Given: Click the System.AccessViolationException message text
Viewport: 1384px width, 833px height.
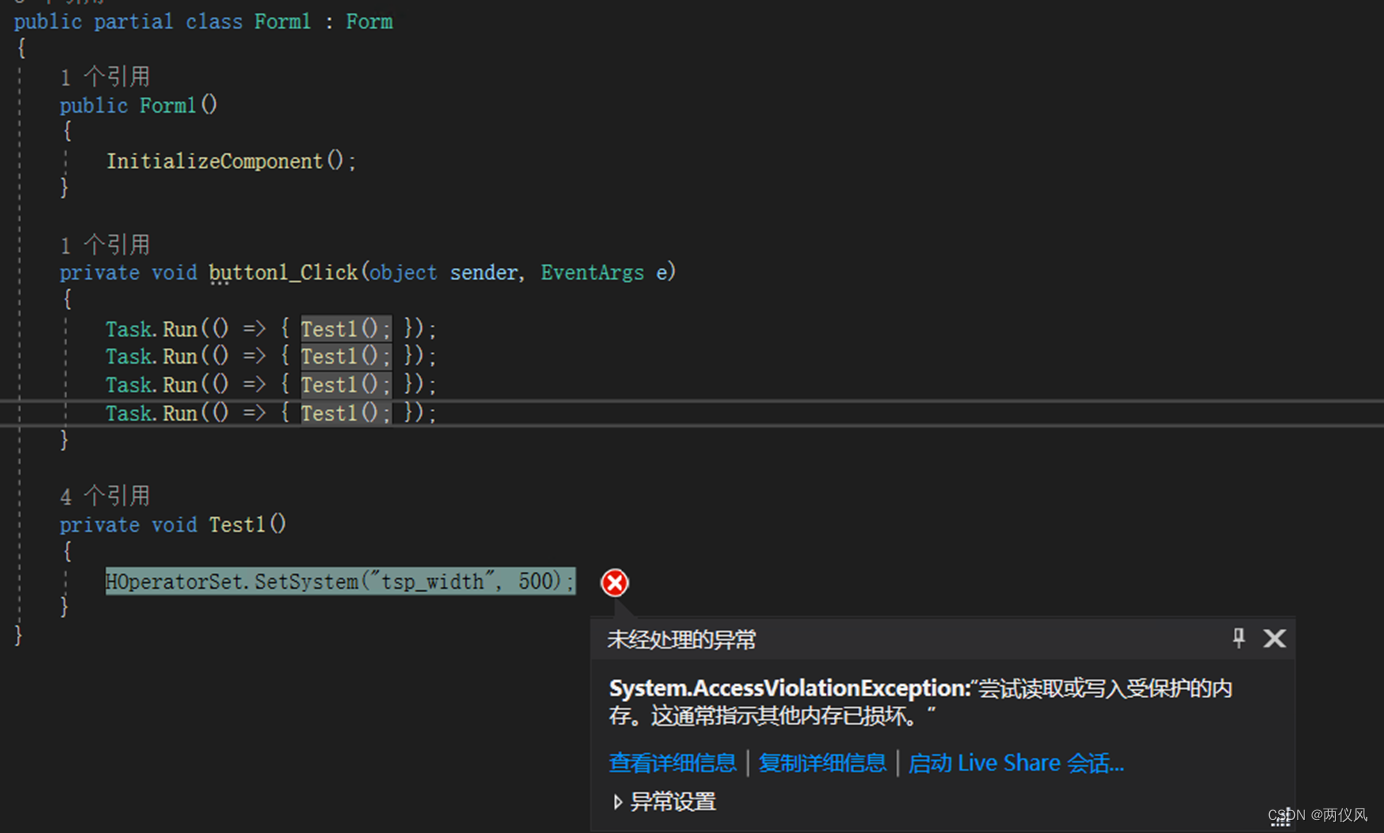Looking at the screenshot, I should point(920,702).
